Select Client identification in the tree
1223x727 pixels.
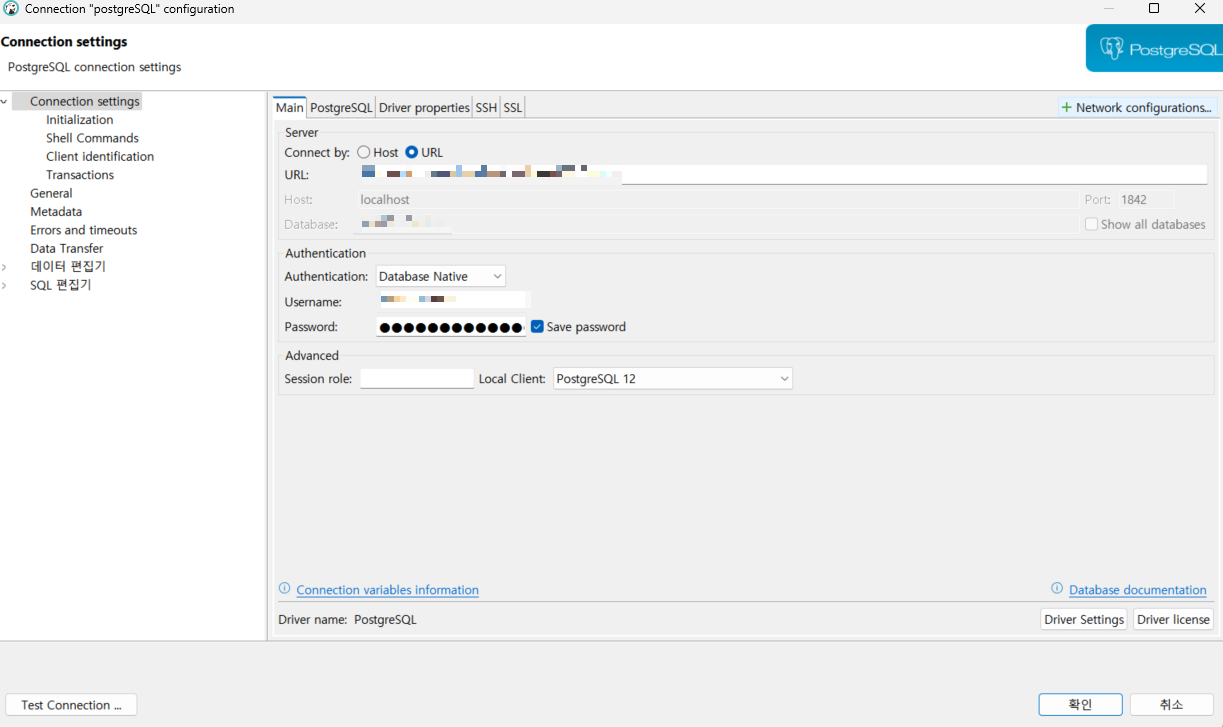[100, 156]
